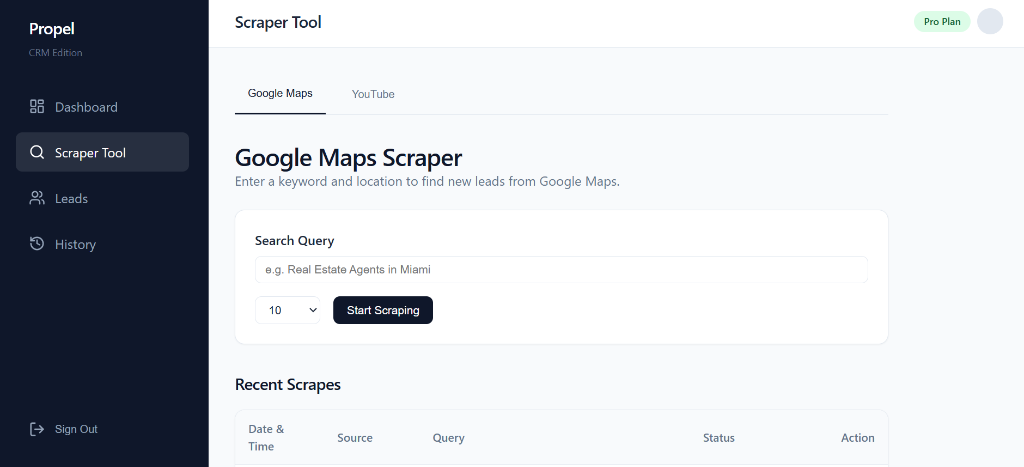The width and height of the screenshot is (1024, 467).
Task: Click the History clock icon
Action: coord(37,244)
